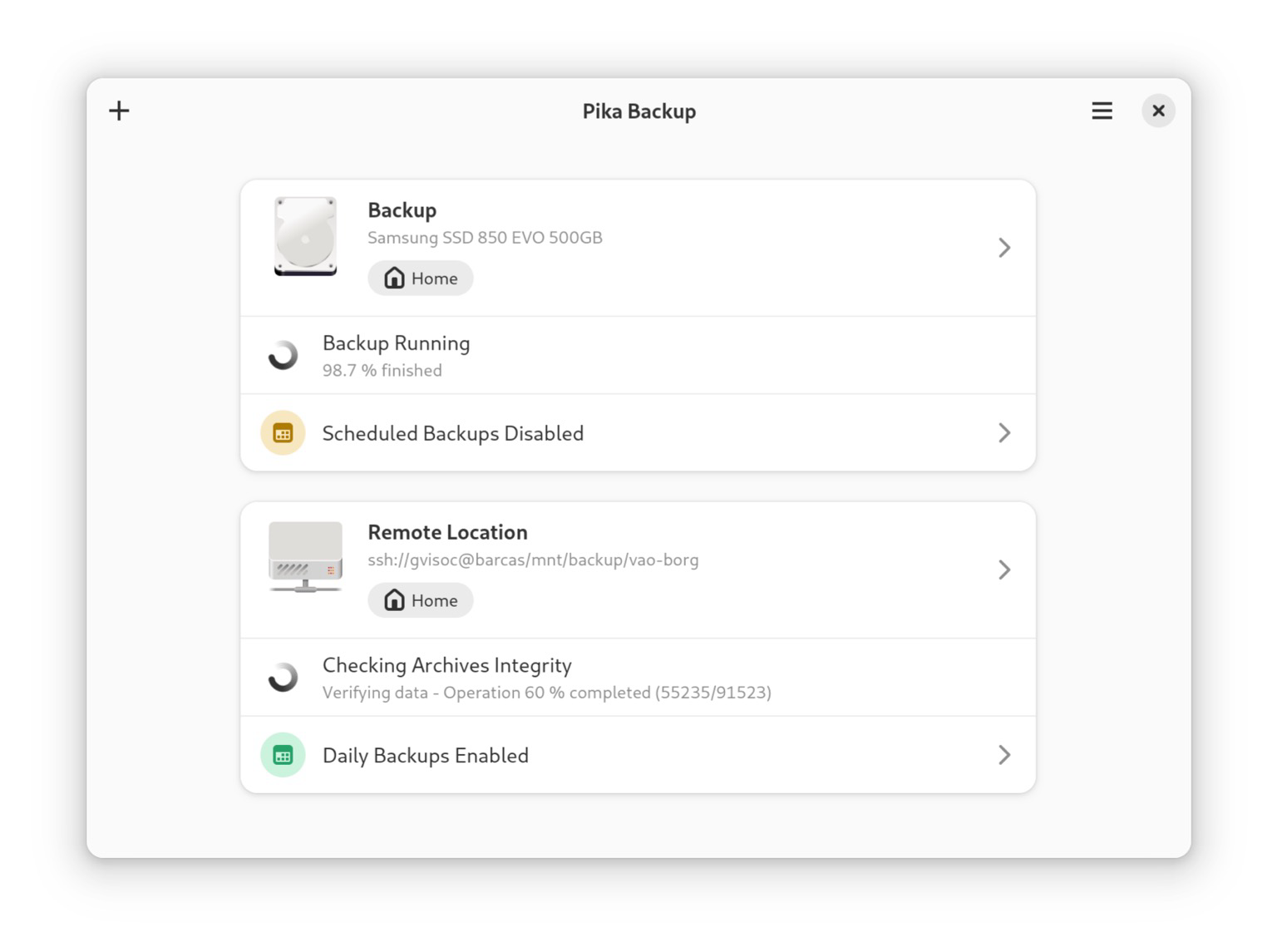
Task: Click Home tag under Samsung SSD backup
Action: [x=421, y=278]
